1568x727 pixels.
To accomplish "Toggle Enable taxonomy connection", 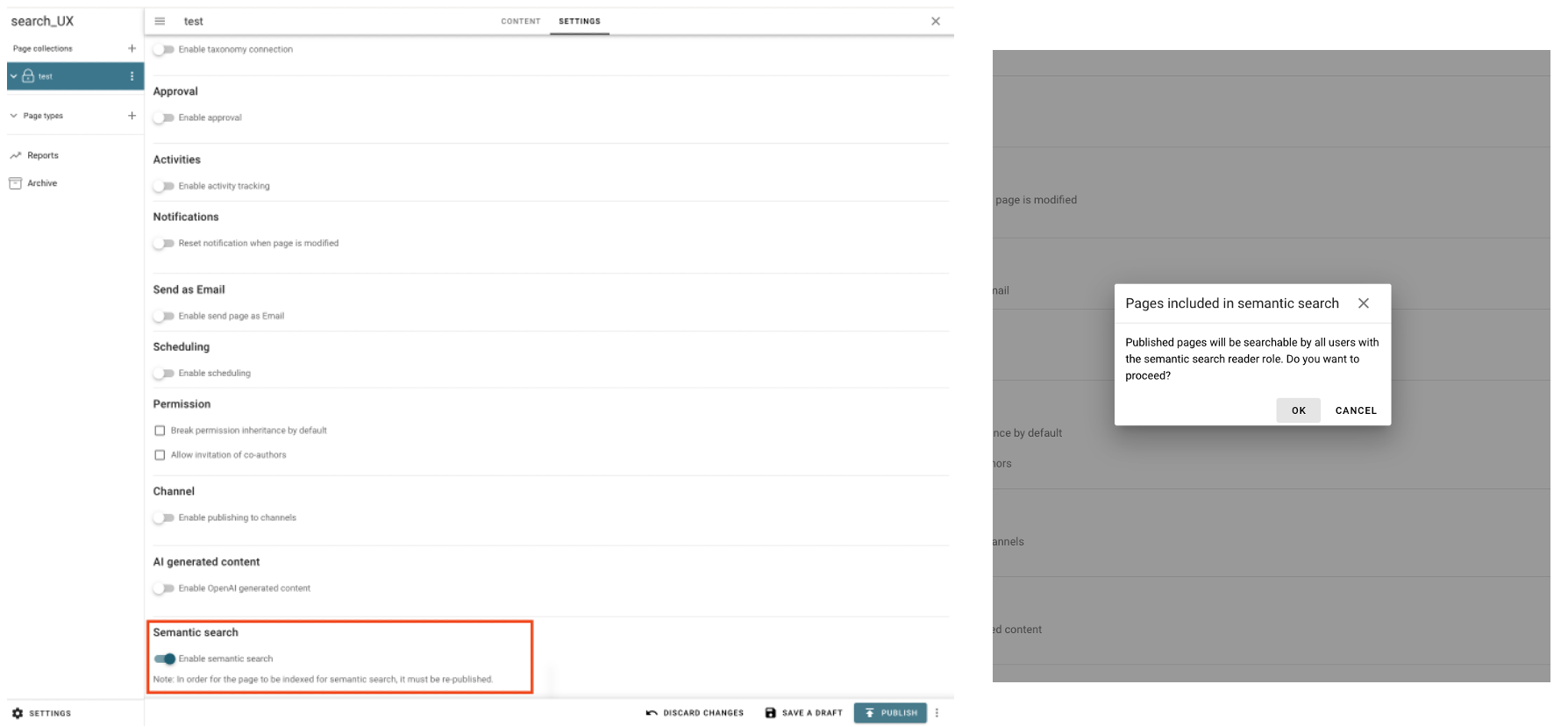I will pyautogui.click(x=163, y=50).
